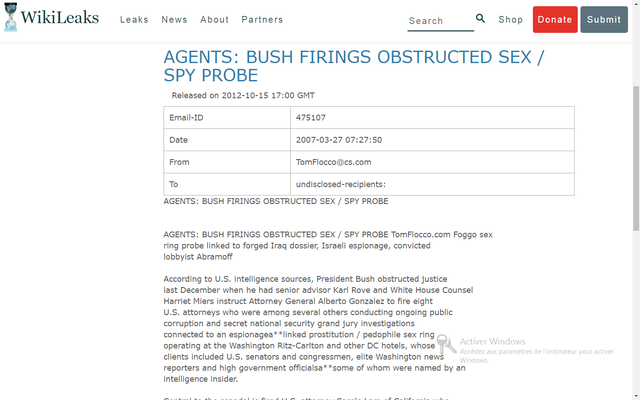Click the sender address TomFlocco@cs.com
Screen dimensions: 640x400
pyautogui.click(x=333, y=162)
